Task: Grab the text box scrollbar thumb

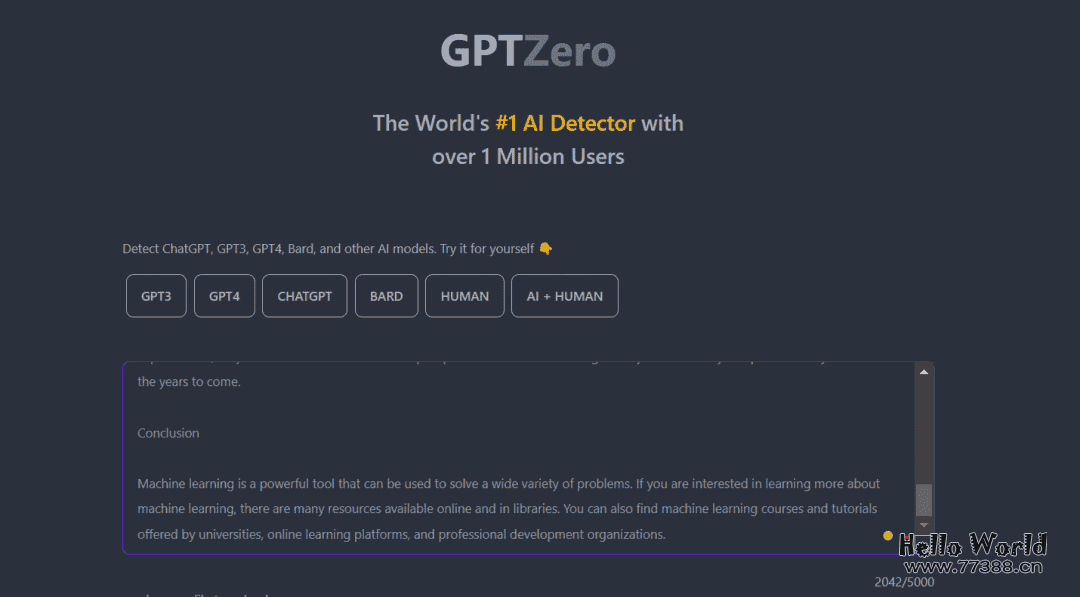Action: click(924, 499)
